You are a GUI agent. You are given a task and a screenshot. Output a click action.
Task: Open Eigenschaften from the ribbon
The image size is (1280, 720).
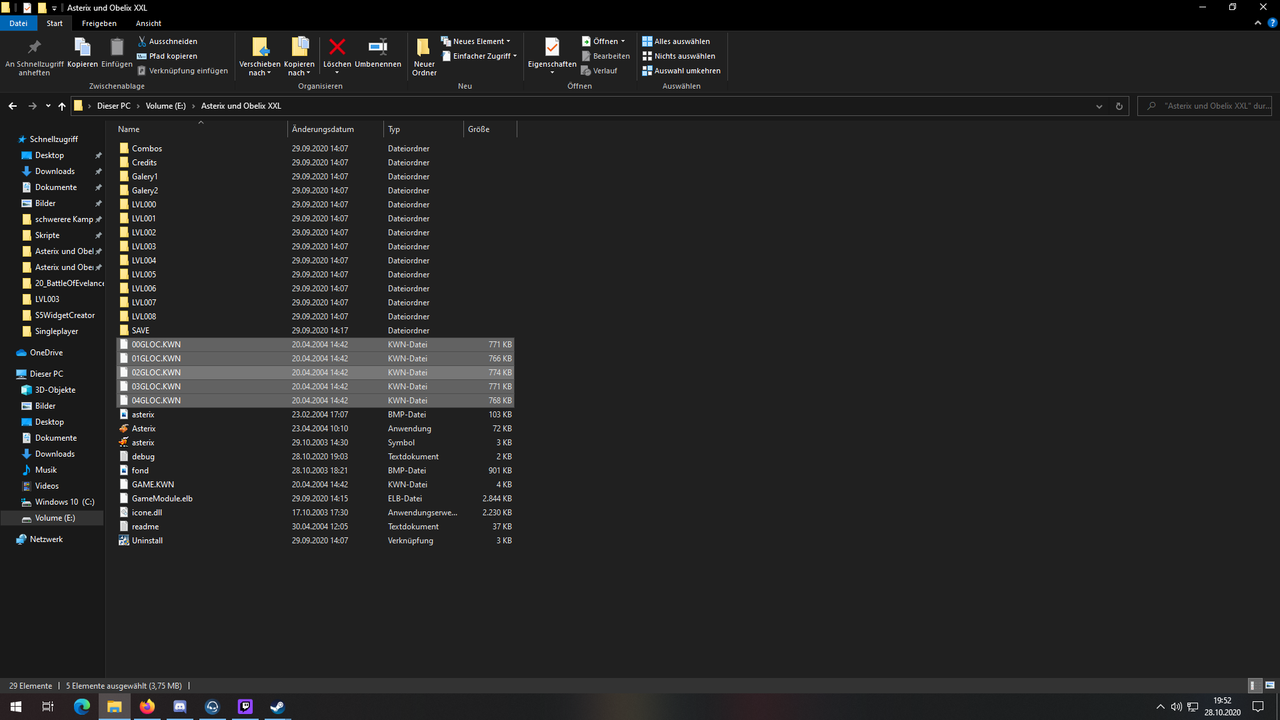click(552, 57)
